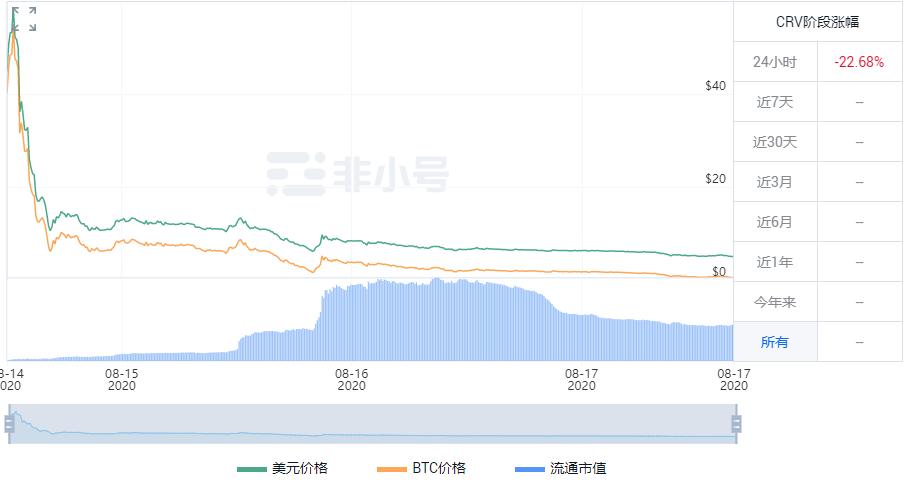Click the -22.68% change value
915x482 pixels.
coord(859,62)
